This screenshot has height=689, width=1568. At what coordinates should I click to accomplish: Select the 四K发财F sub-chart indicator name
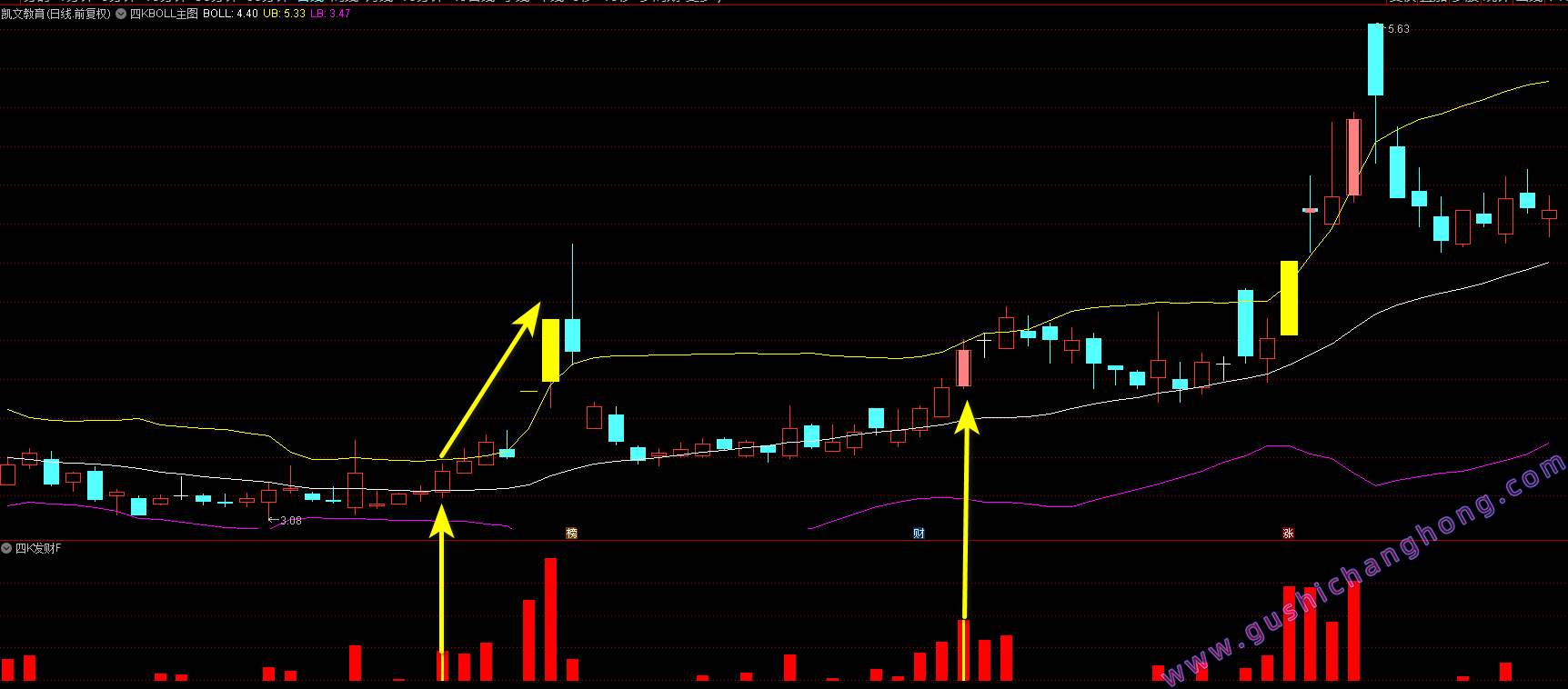point(38,548)
